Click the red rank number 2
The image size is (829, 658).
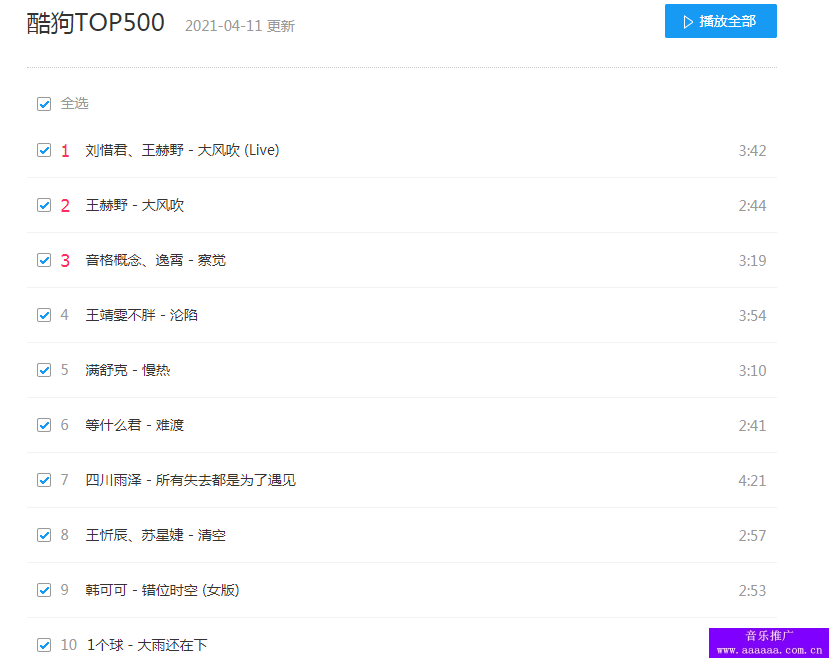pyautogui.click(x=65, y=206)
